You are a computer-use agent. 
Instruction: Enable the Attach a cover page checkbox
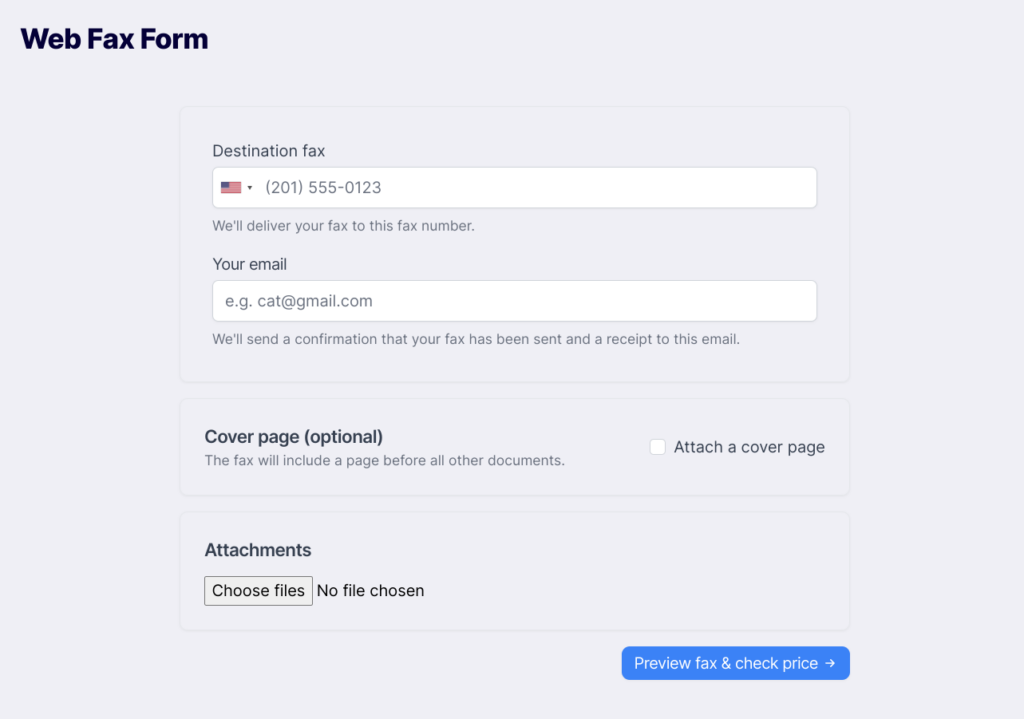coord(658,447)
